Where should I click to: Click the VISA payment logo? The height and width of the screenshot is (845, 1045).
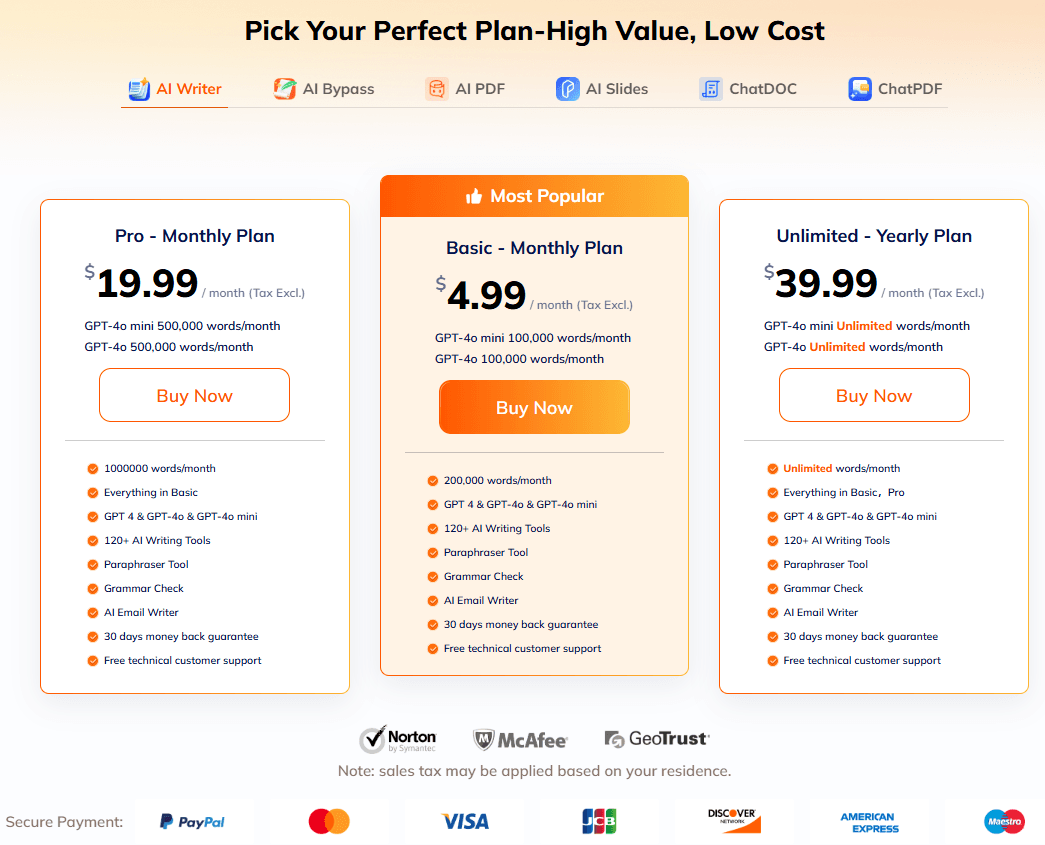(x=465, y=822)
